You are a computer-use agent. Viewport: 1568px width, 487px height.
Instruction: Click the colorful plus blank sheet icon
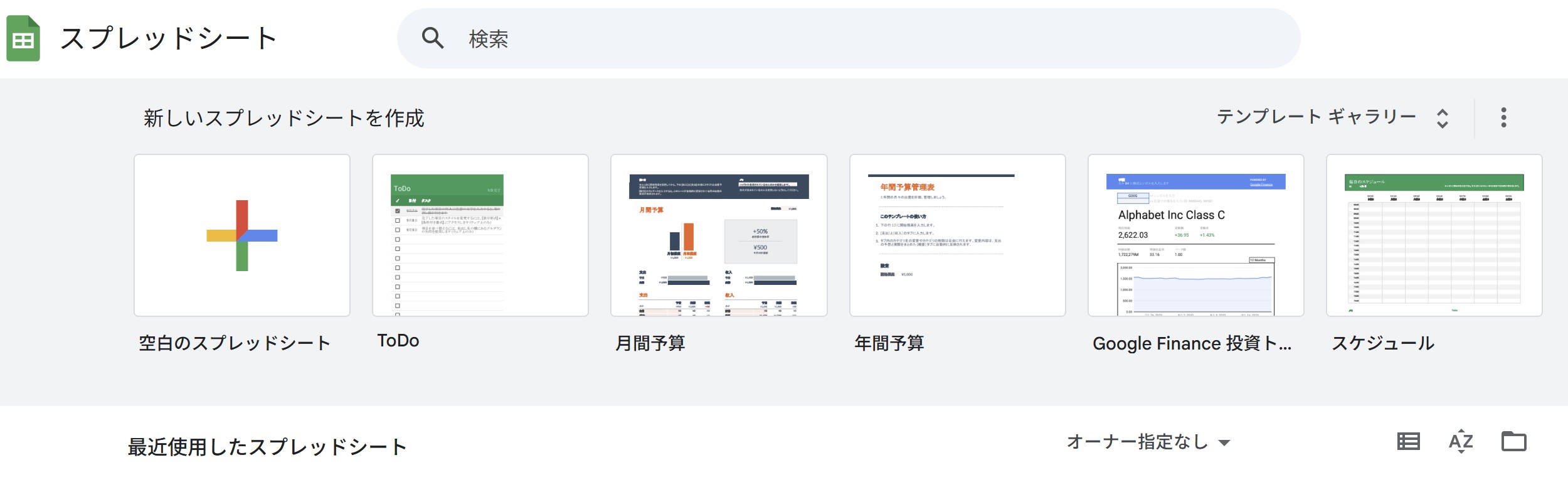click(x=242, y=235)
